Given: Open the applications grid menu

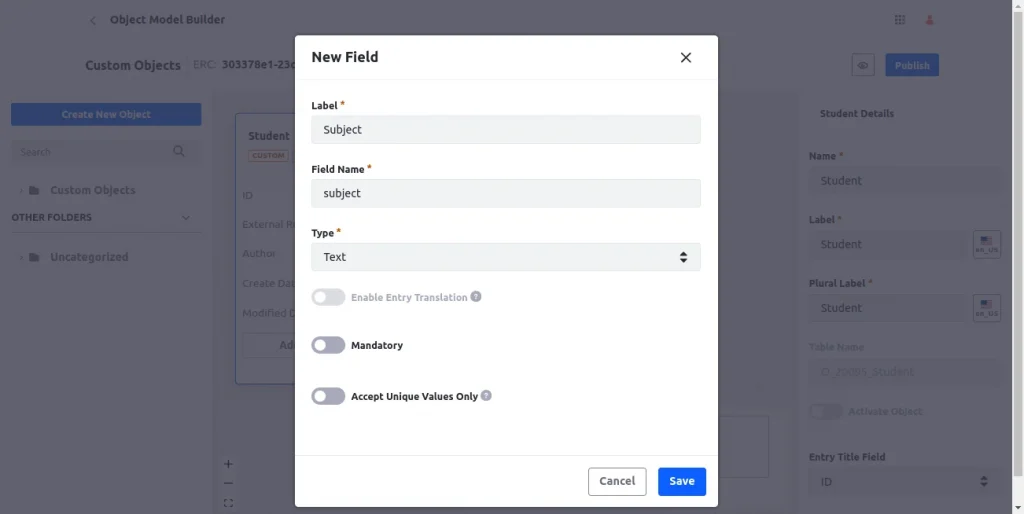Looking at the screenshot, I should tap(900, 20).
